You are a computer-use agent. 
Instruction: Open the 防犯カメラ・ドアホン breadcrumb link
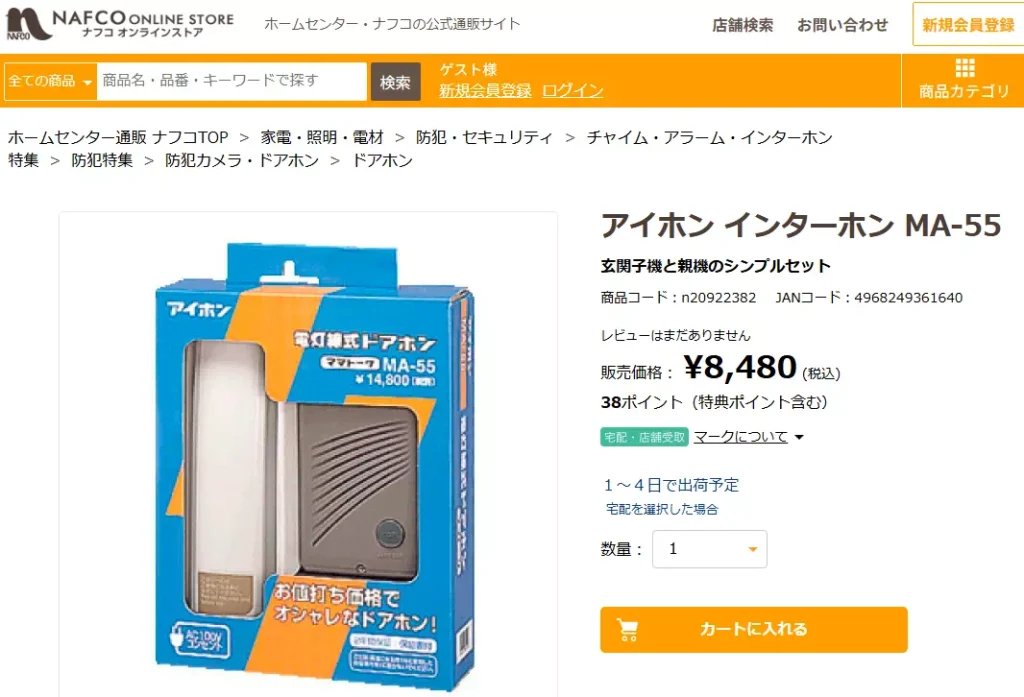[242, 161]
